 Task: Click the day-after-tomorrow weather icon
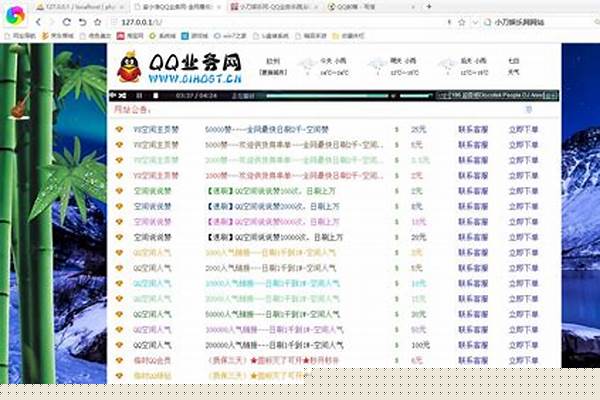(447, 65)
